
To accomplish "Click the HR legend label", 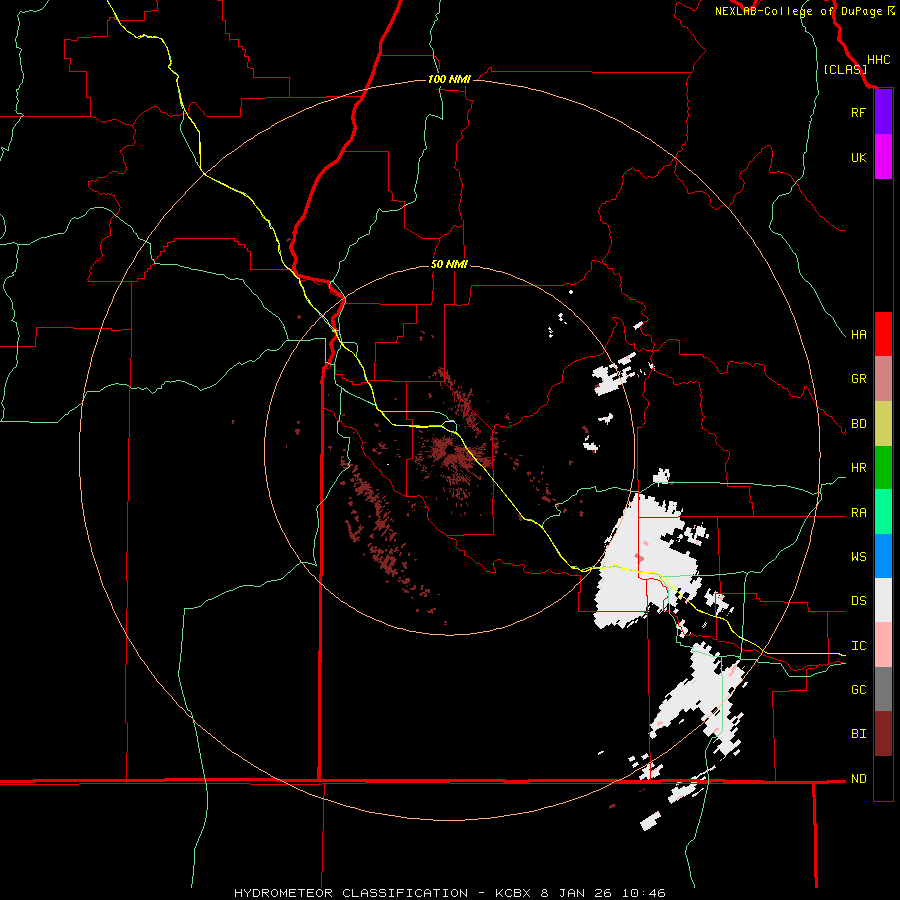I will point(859,468).
